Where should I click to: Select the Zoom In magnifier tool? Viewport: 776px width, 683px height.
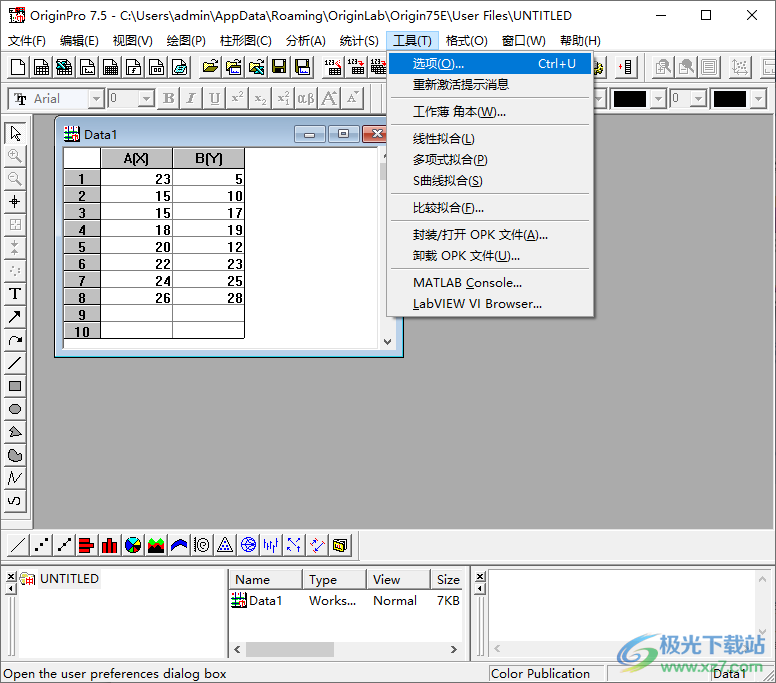coord(15,156)
